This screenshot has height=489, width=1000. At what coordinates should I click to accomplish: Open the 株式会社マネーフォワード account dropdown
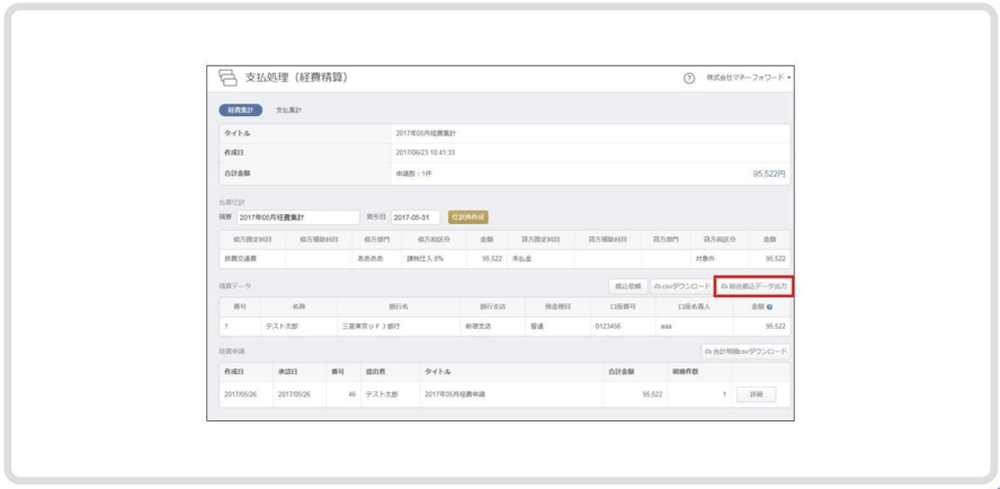click(x=748, y=78)
